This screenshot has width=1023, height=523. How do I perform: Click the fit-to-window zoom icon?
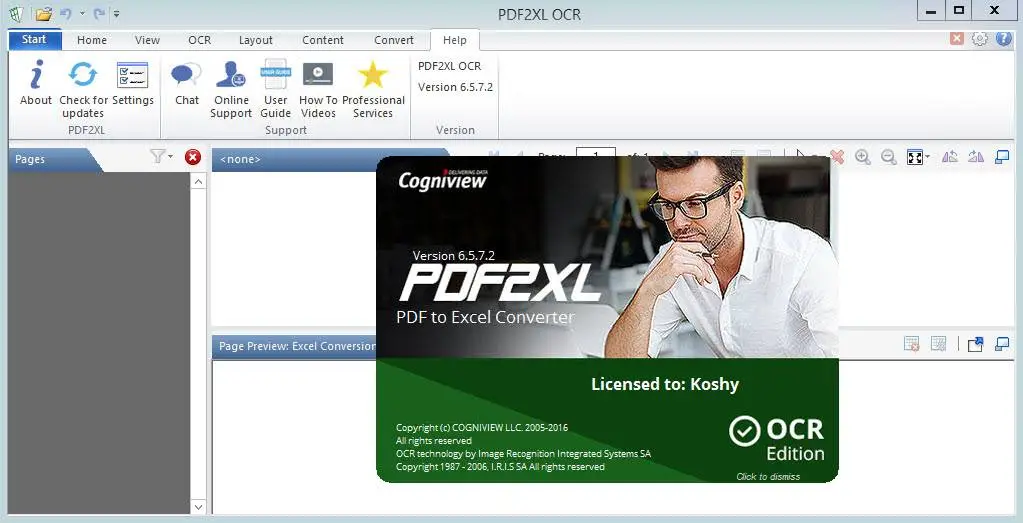[x=915, y=157]
